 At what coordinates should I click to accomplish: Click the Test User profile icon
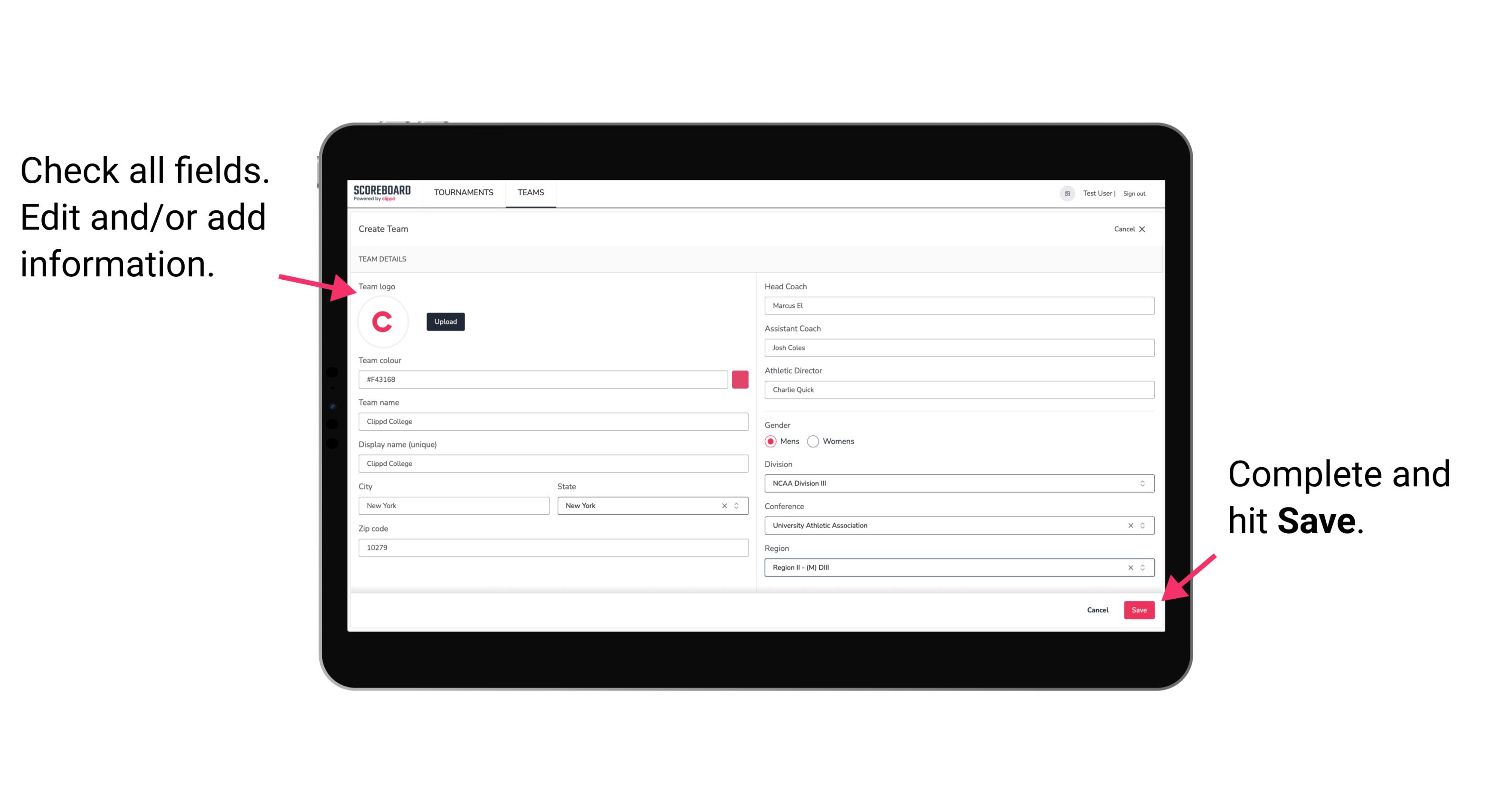(x=1065, y=193)
